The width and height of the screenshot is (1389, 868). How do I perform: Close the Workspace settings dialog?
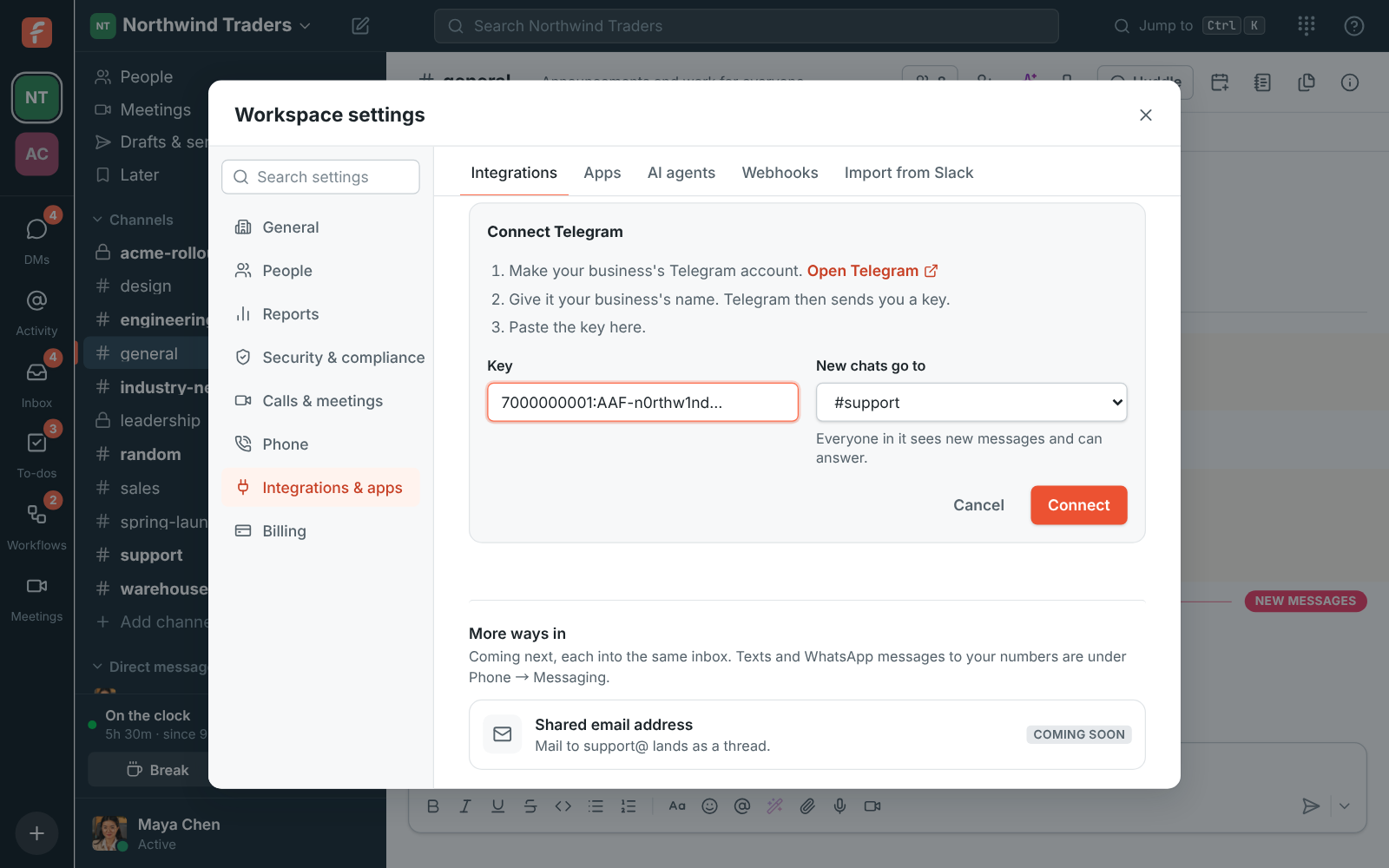[1146, 115]
